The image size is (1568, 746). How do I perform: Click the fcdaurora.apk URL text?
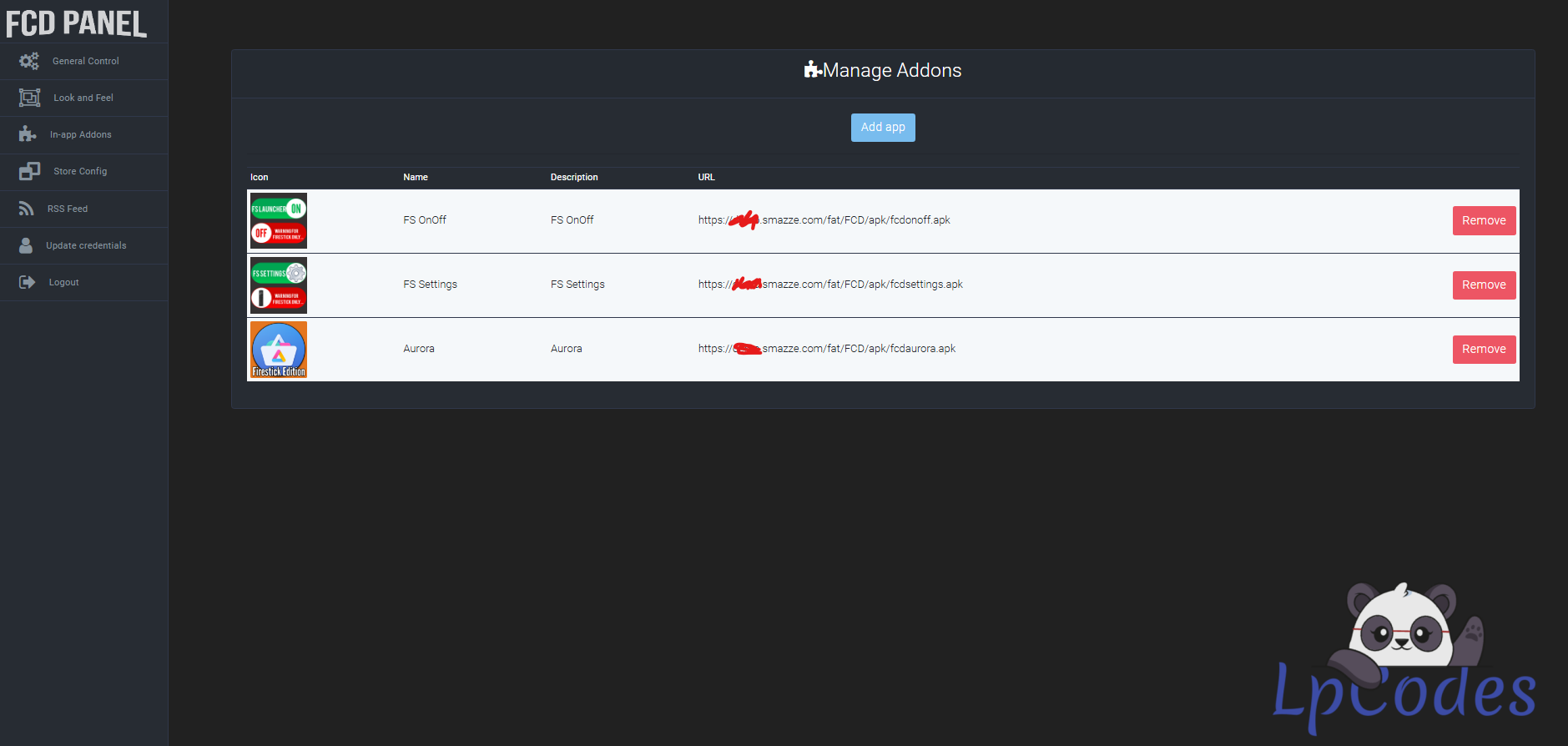(x=858, y=349)
